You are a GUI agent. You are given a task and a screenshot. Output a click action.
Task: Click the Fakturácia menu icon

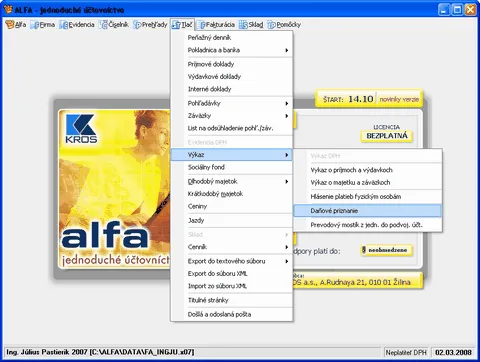[x=201, y=25]
